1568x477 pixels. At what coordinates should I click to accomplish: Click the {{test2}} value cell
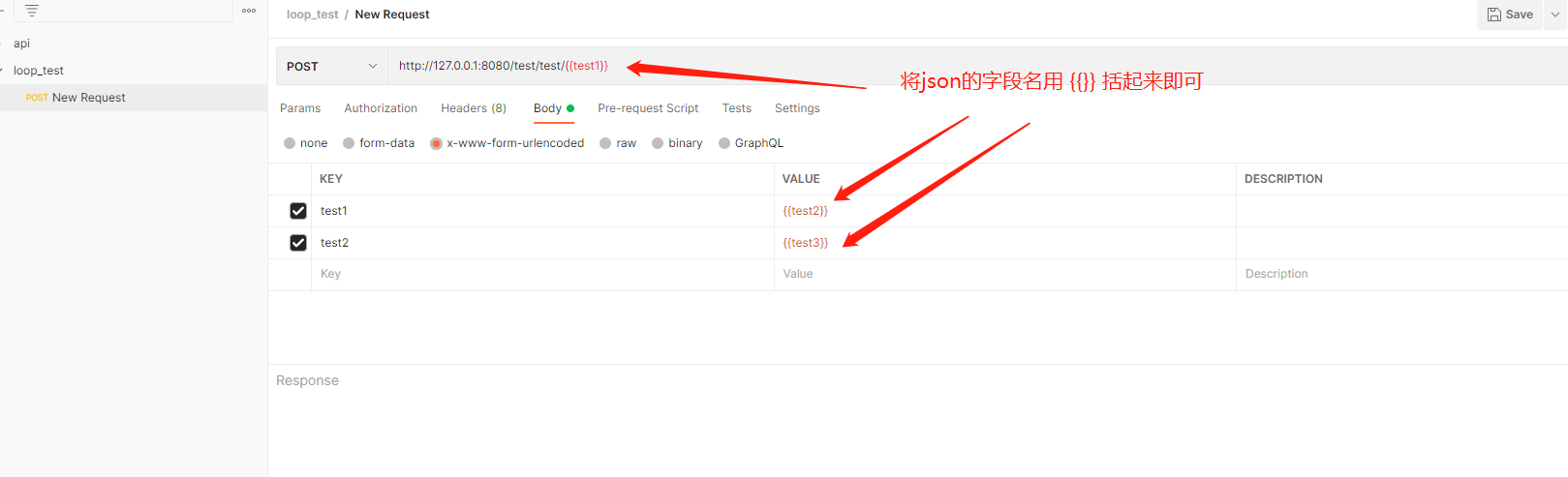[1005, 211]
